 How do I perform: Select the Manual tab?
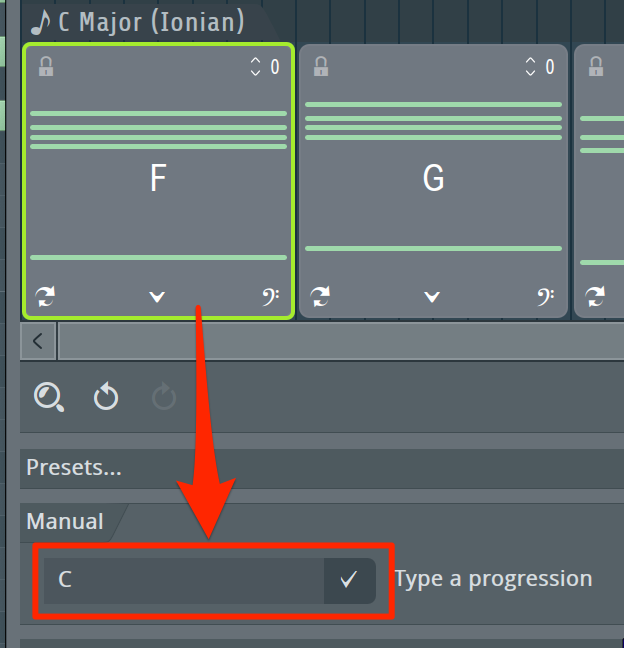(x=65, y=522)
